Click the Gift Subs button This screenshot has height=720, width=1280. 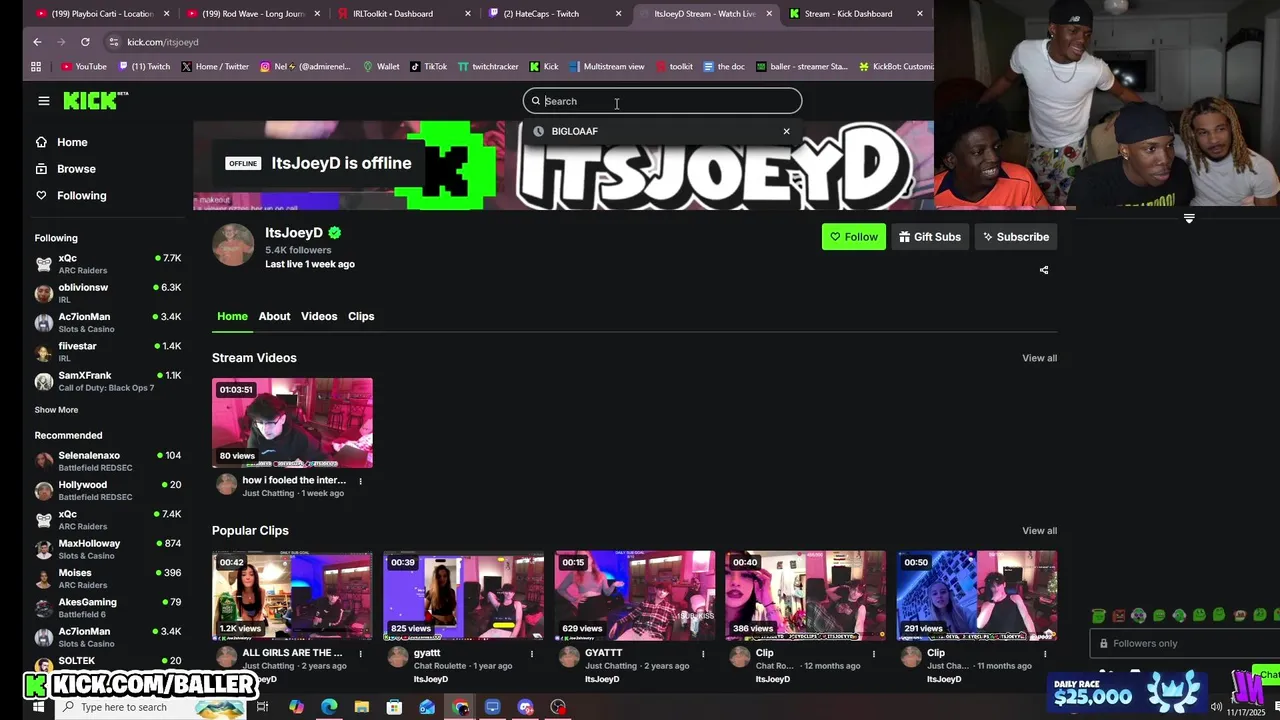[x=930, y=237]
